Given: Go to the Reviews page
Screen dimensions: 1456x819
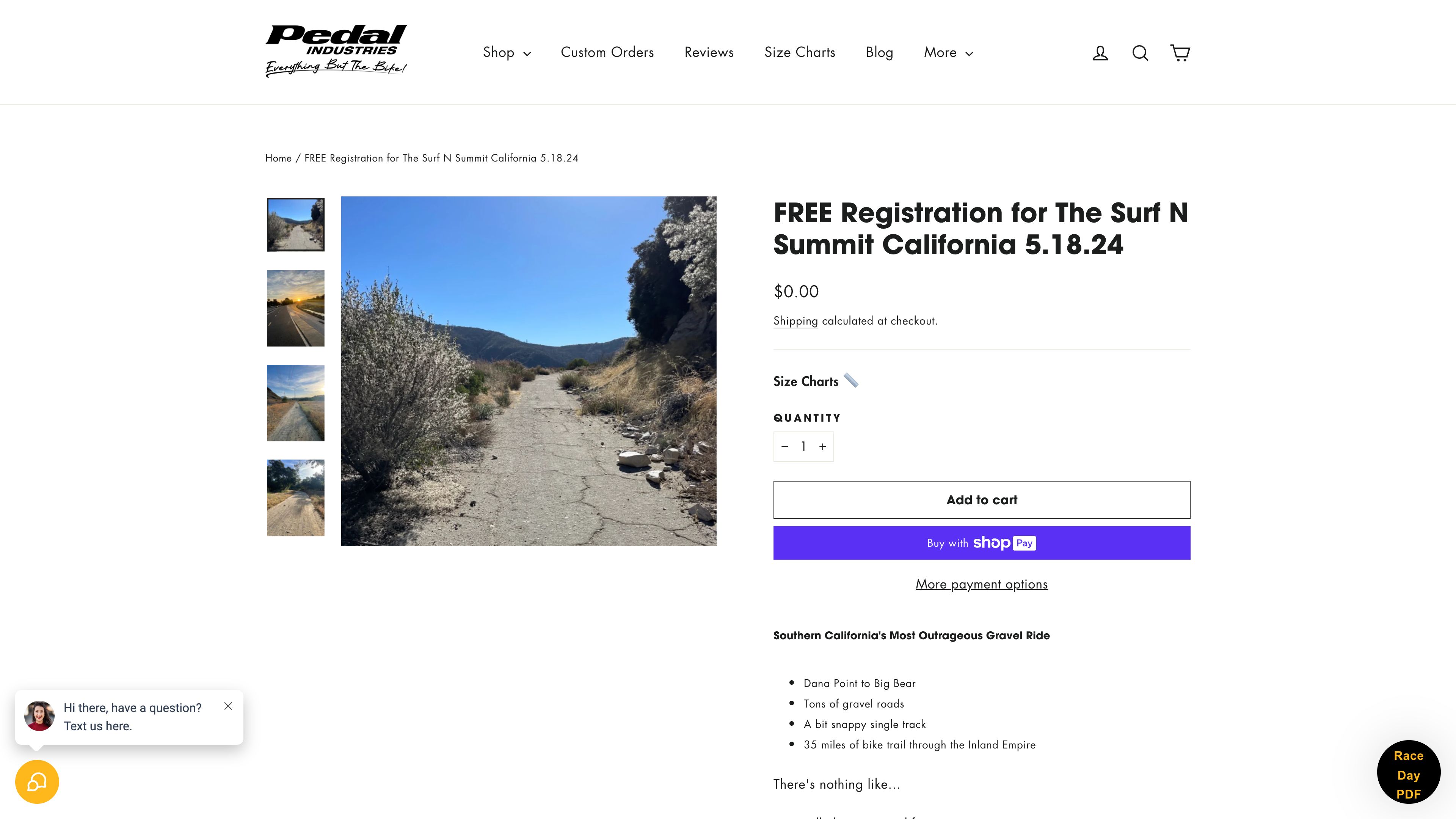Looking at the screenshot, I should point(709,53).
